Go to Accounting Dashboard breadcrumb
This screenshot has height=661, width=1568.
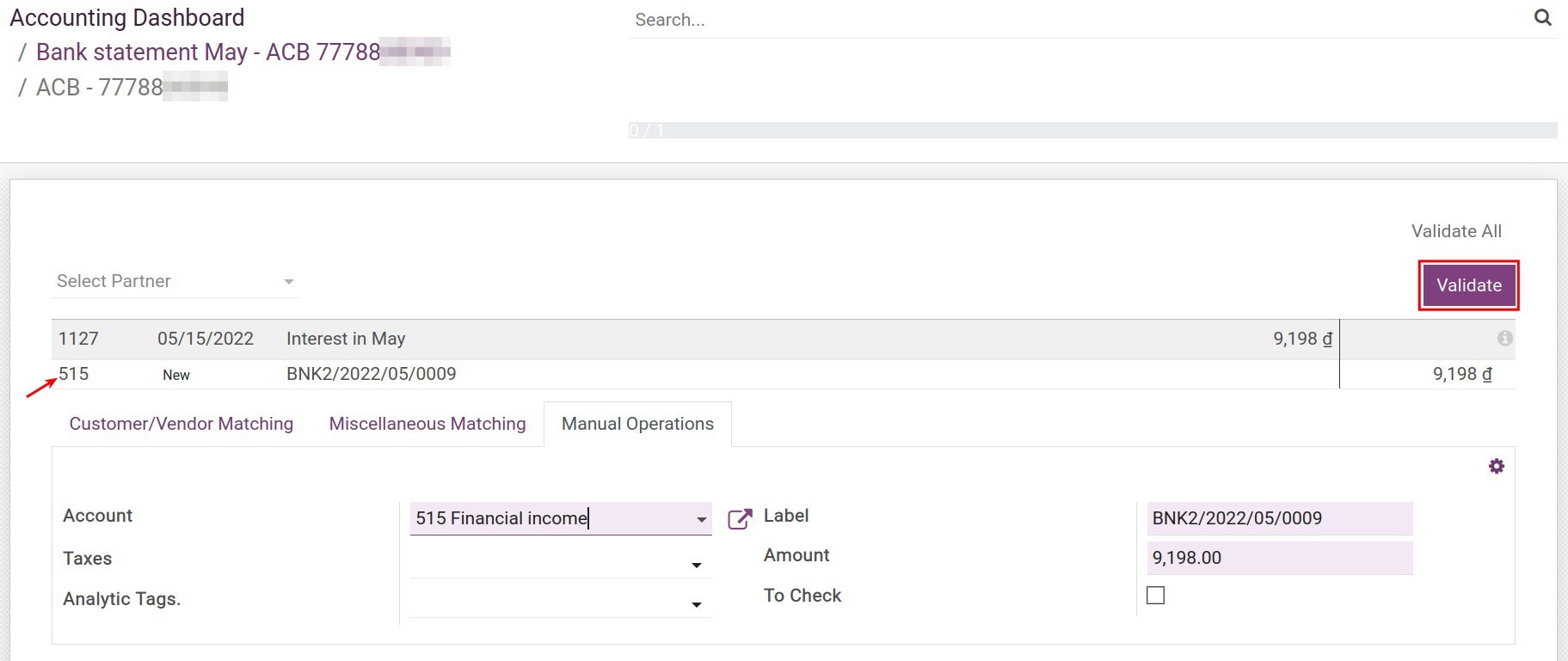pos(127,17)
